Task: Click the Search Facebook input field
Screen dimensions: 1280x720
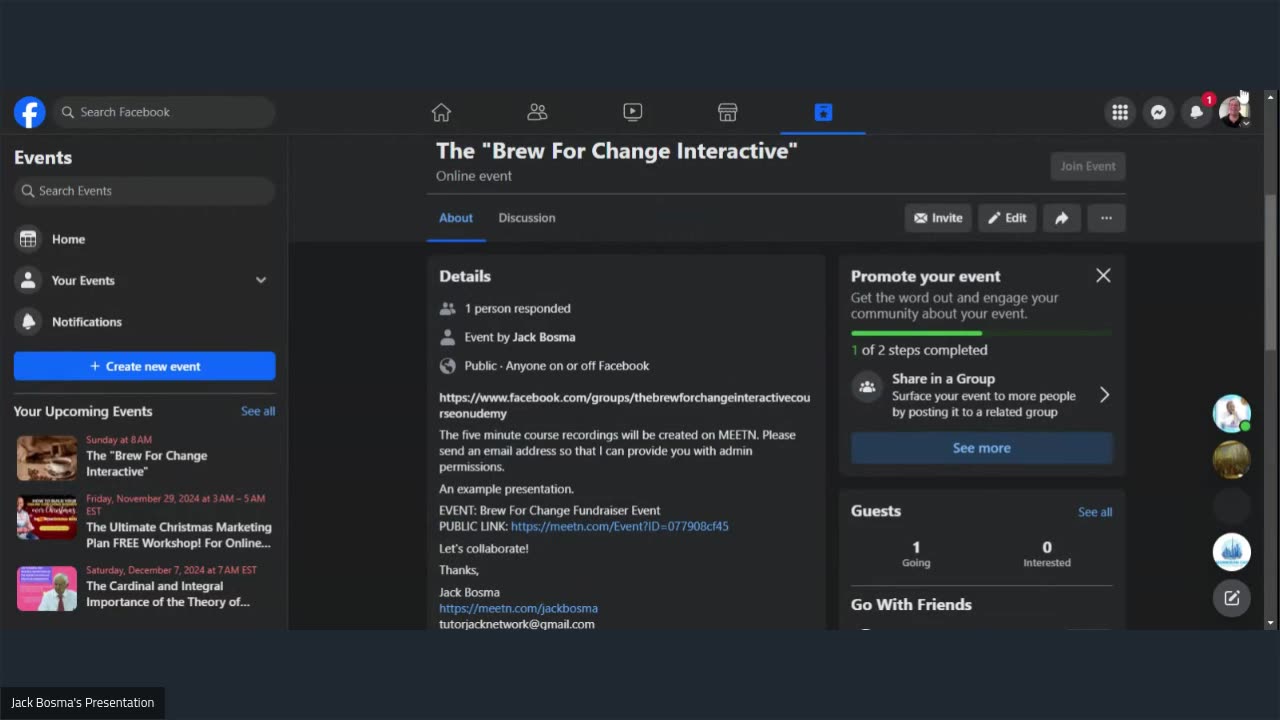Action: click(x=165, y=112)
